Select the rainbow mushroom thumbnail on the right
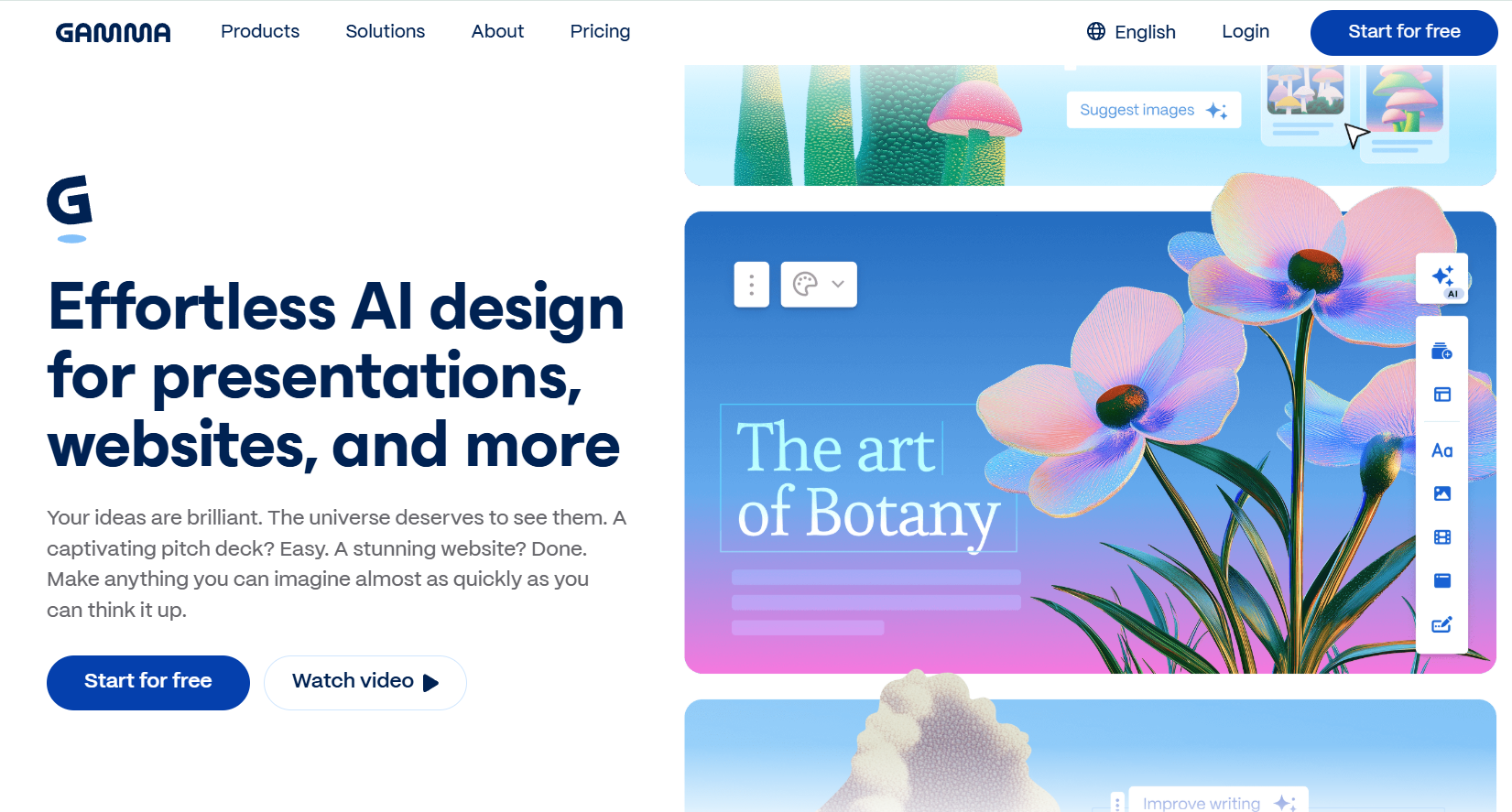This screenshot has height=812, width=1512. 1405,98
